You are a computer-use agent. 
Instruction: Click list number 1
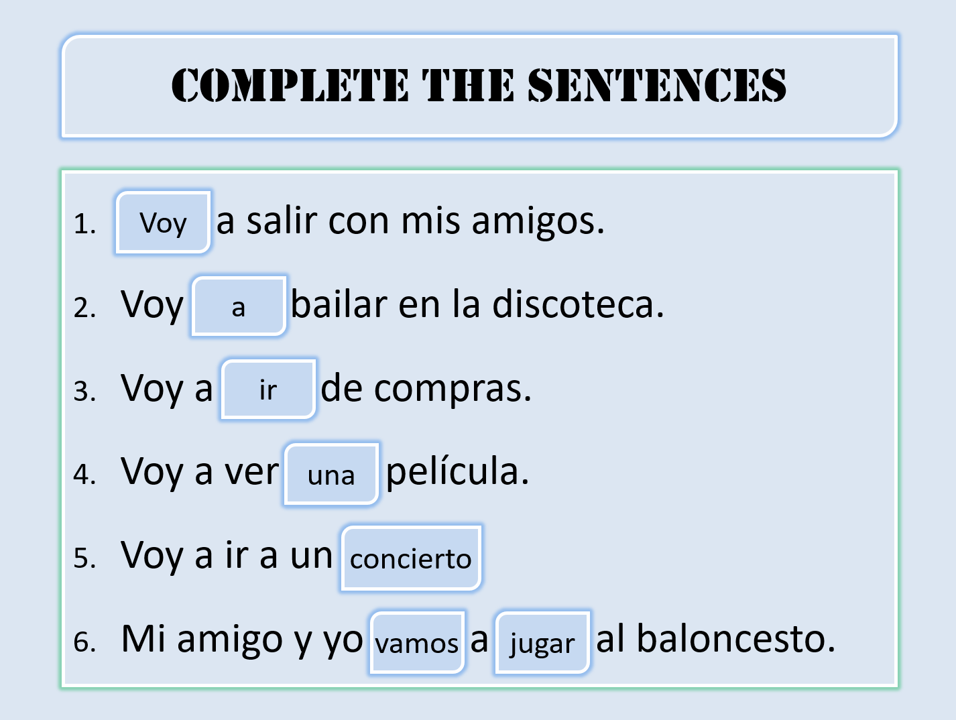coord(85,224)
